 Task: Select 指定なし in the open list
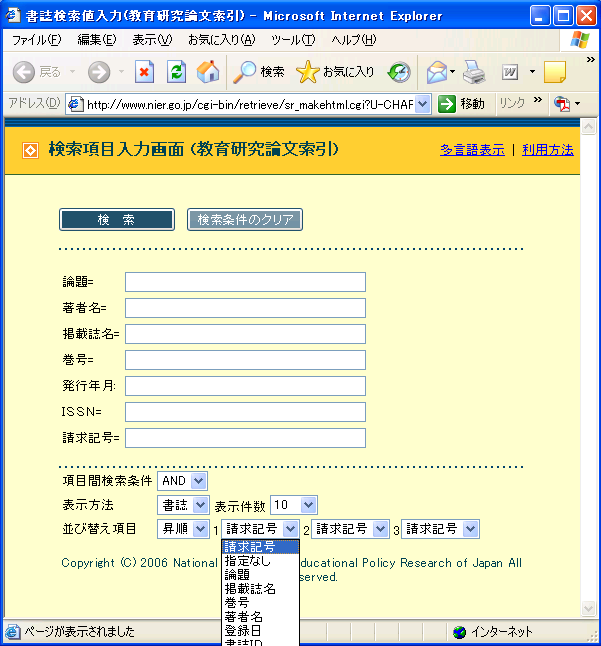260,561
